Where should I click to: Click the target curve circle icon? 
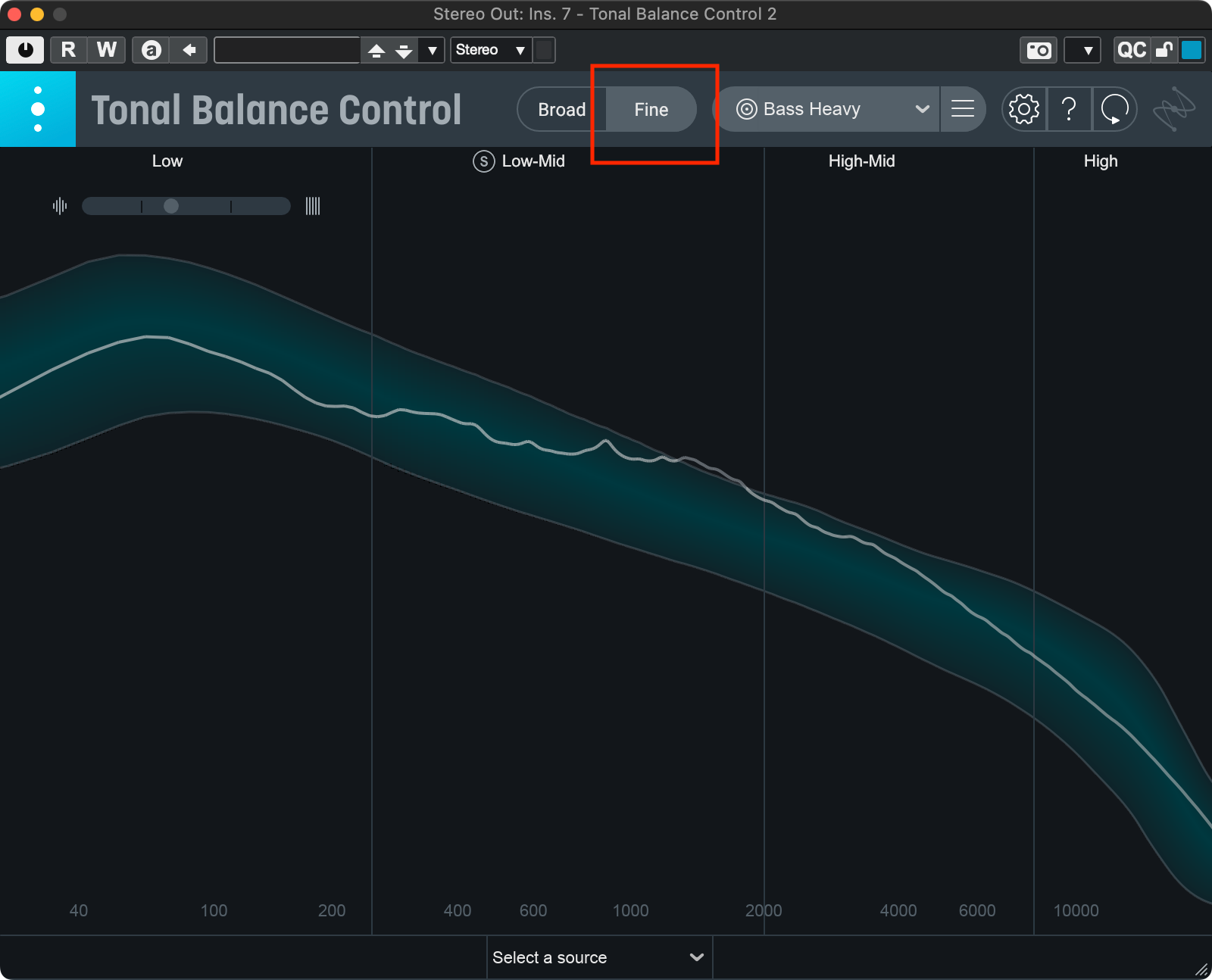tap(746, 109)
